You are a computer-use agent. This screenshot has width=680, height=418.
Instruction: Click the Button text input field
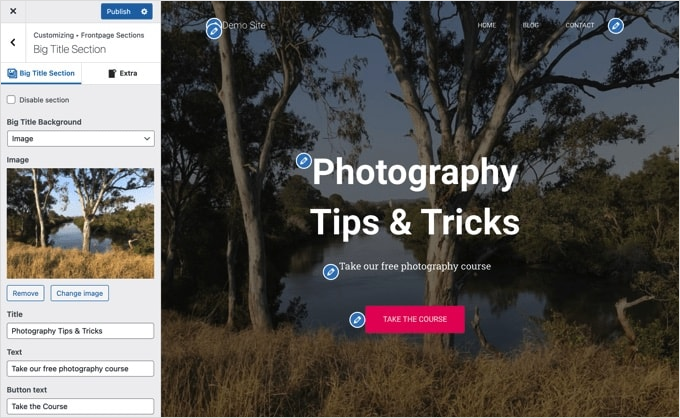point(80,406)
